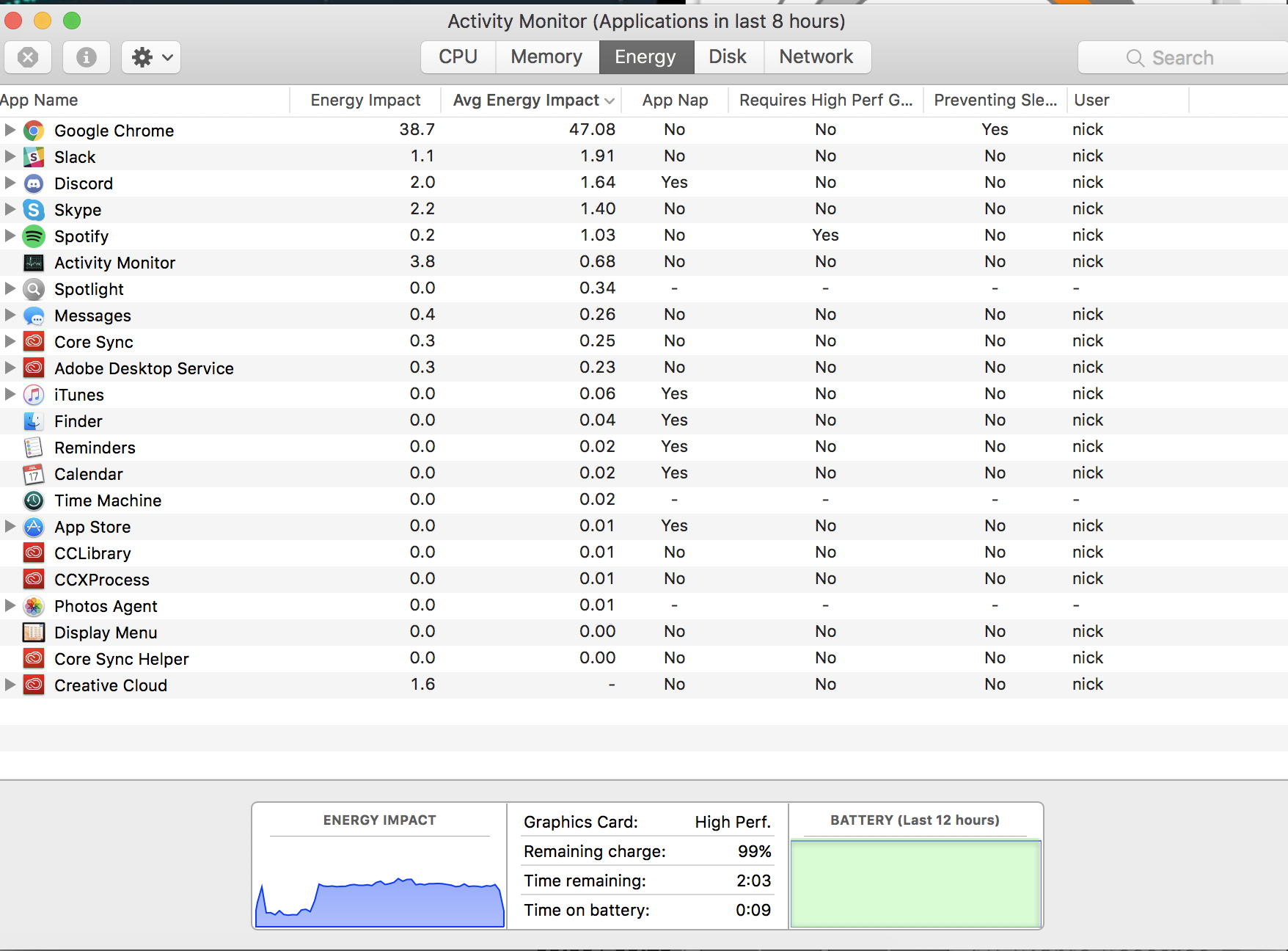Click the Spotlight magnifier icon

click(x=34, y=289)
